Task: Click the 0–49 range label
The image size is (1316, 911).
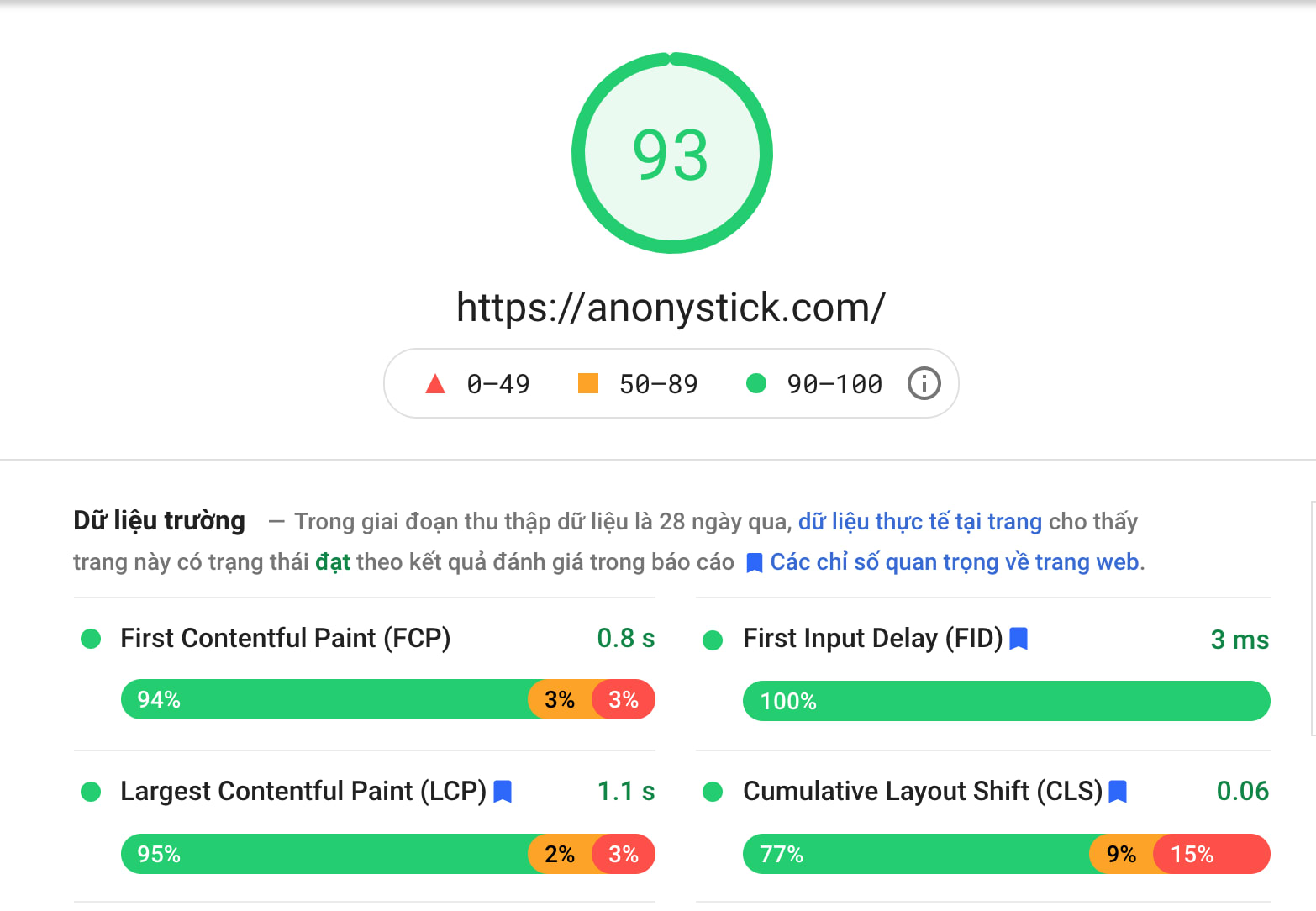Action: coord(498,384)
